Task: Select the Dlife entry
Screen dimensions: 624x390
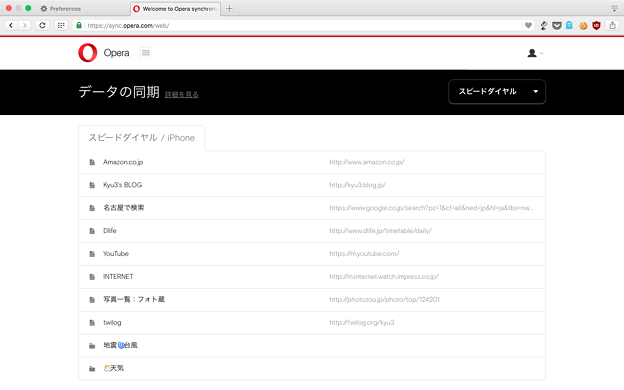Action: 110,230
